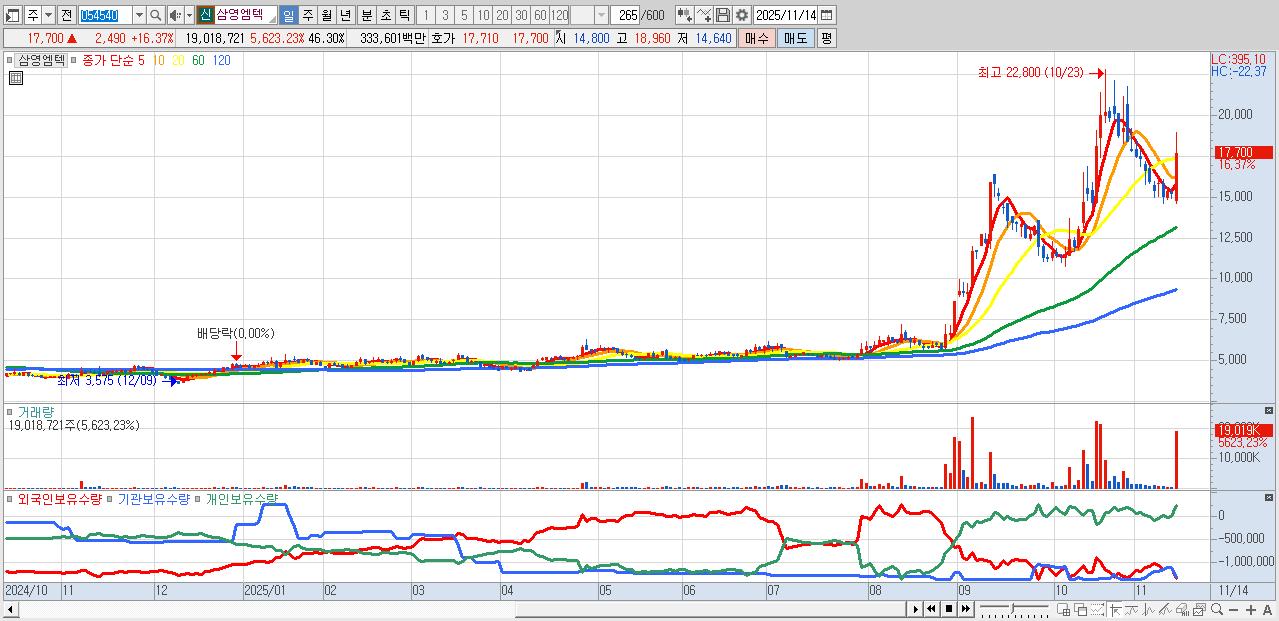Screen dimensions: 1279x621
Task: Click the eraser with bars icon at bottom
Action: (1182, 609)
